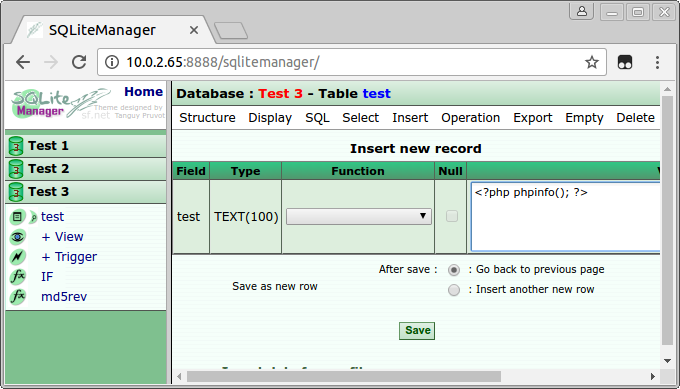680x389 pixels.
Task: Click the browser address bar URL
Action: point(223,62)
